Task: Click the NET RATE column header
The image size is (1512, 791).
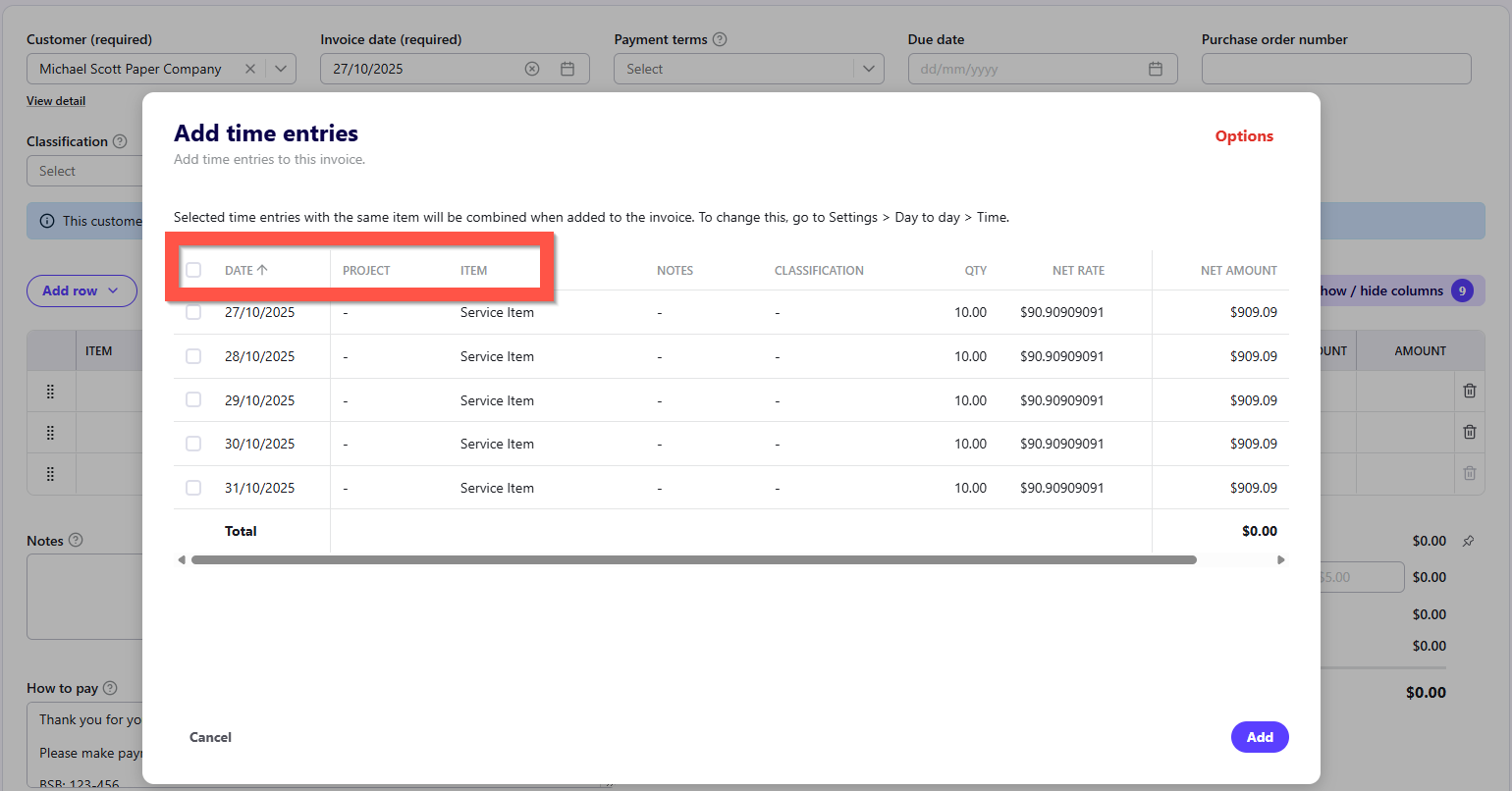Action: coord(1078,270)
